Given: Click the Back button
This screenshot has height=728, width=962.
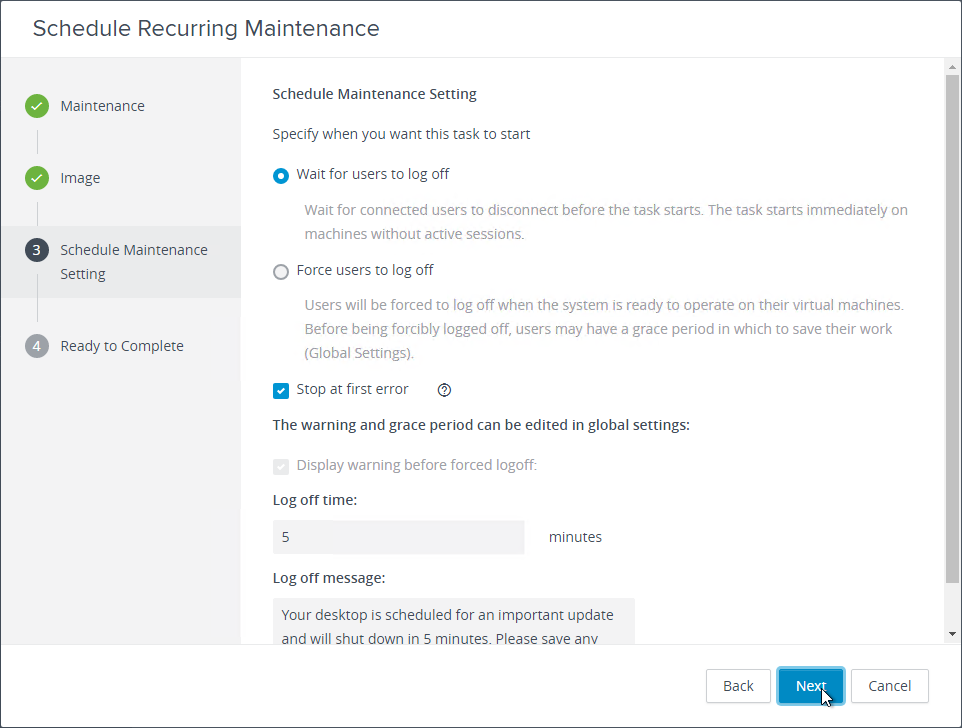Looking at the screenshot, I should pyautogui.click(x=738, y=686).
